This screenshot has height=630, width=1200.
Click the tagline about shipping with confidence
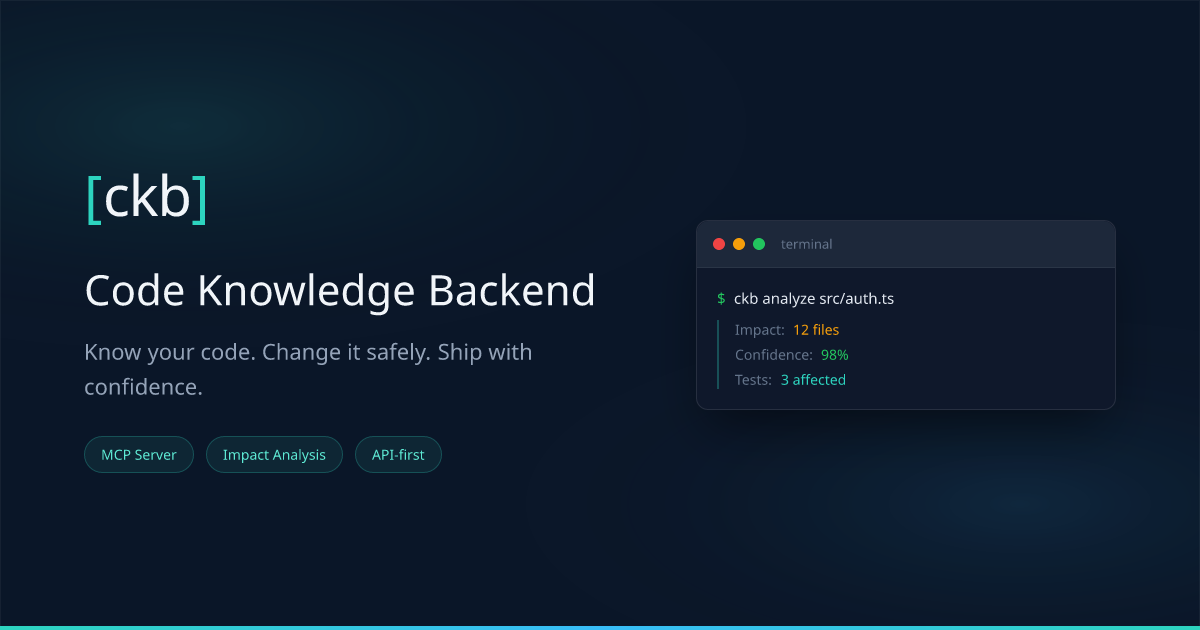pos(308,369)
